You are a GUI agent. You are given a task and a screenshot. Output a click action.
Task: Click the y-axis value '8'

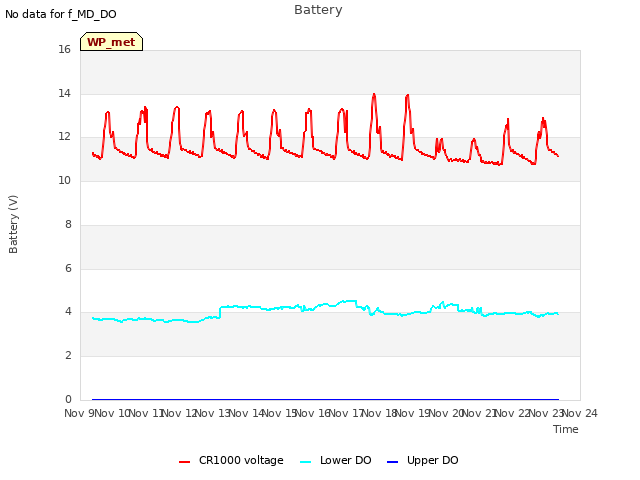[x=68, y=224]
